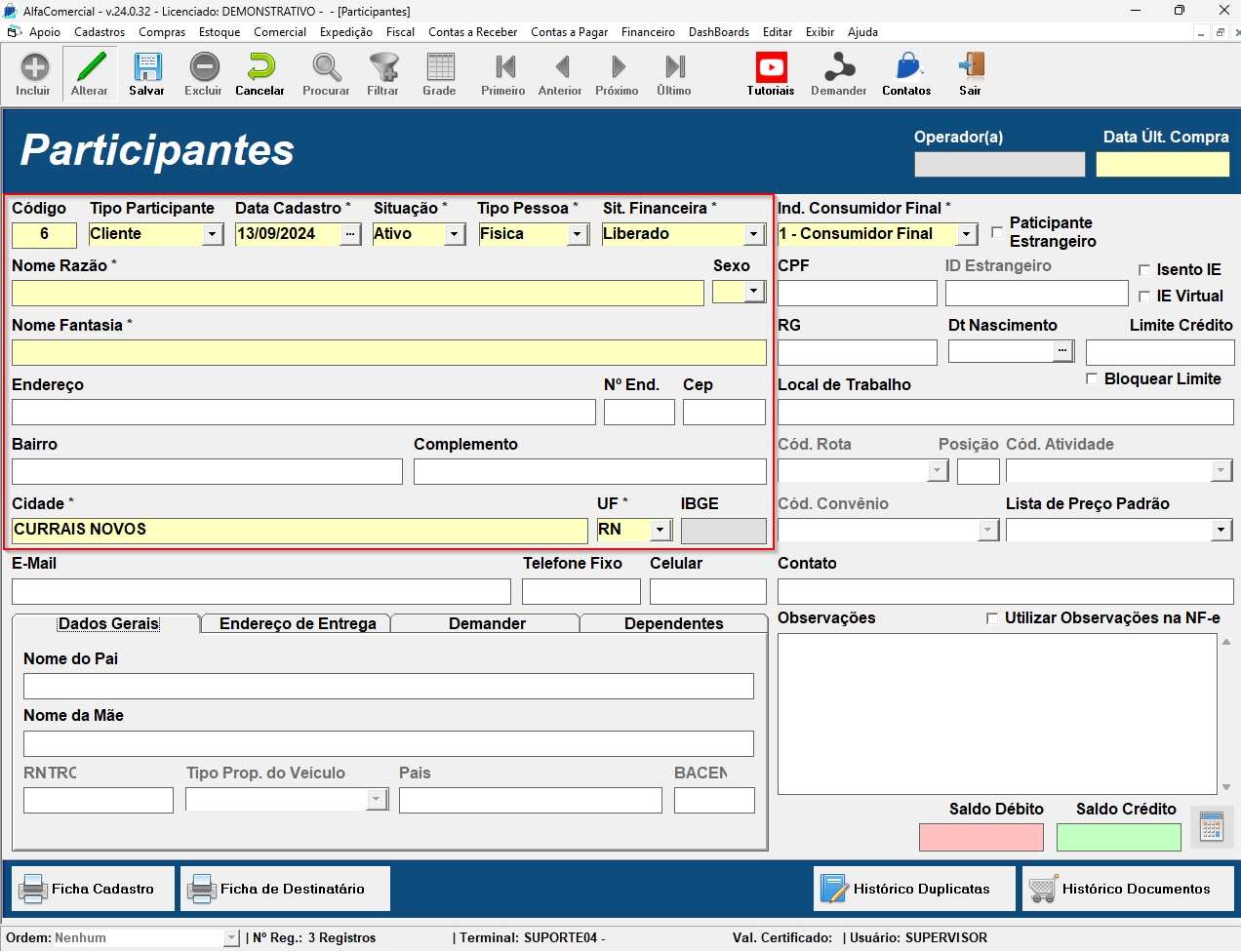Check the Bloquear Limite option
This screenshot has height=952, width=1241.
coord(1092,378)
